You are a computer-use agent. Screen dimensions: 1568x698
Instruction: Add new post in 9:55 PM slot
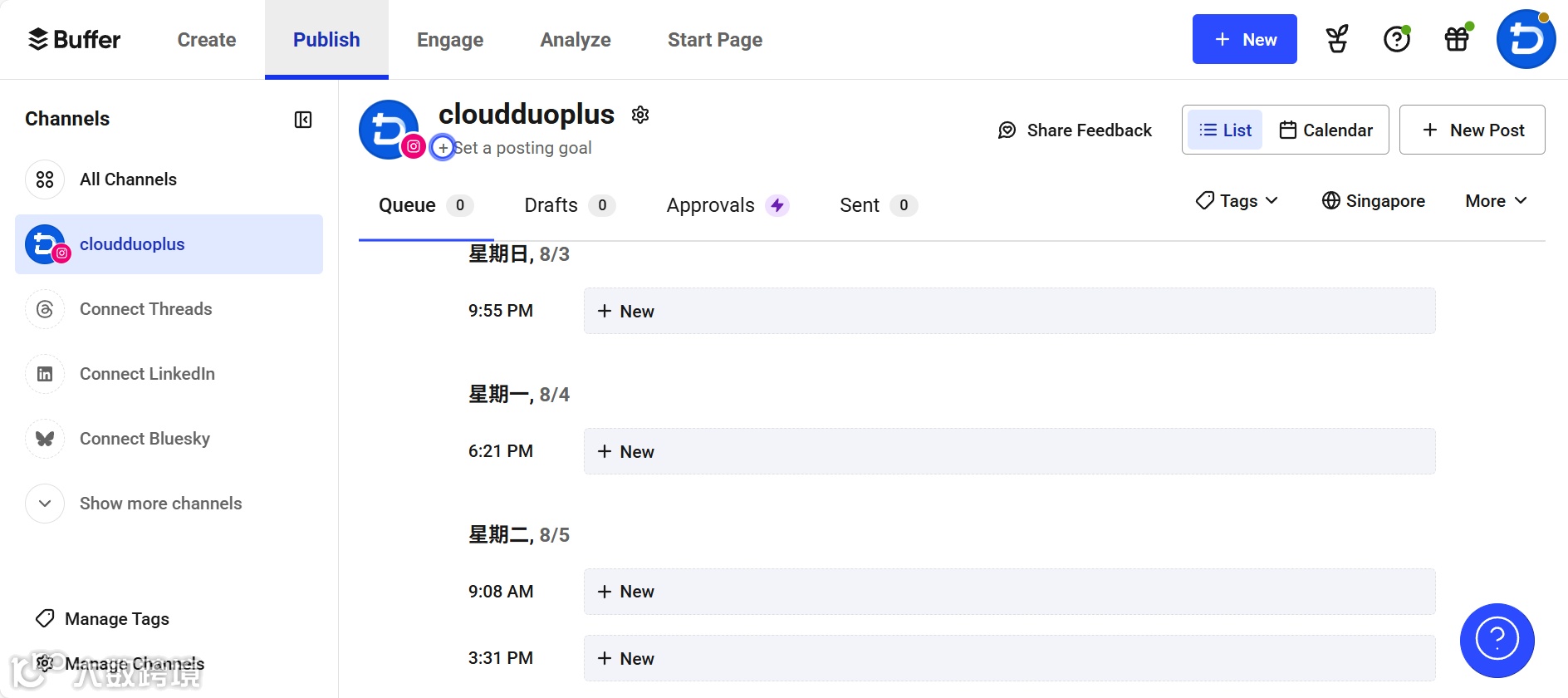pyautogui.click(x=1009, y=311)
